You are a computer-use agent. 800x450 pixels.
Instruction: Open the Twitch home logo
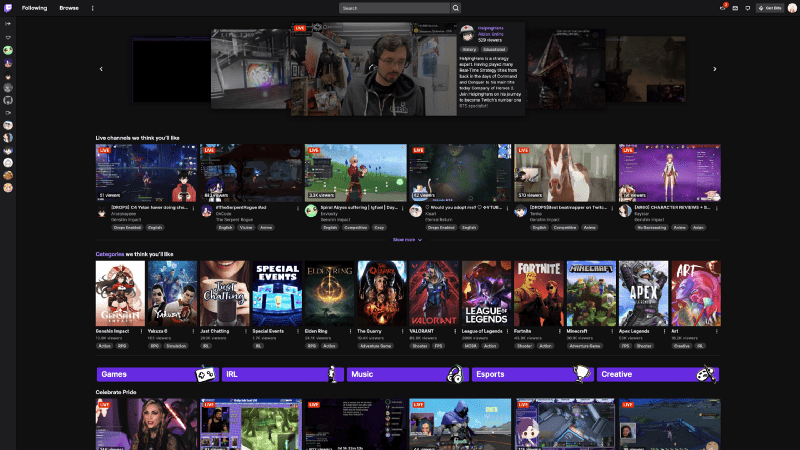pos(8,8)
